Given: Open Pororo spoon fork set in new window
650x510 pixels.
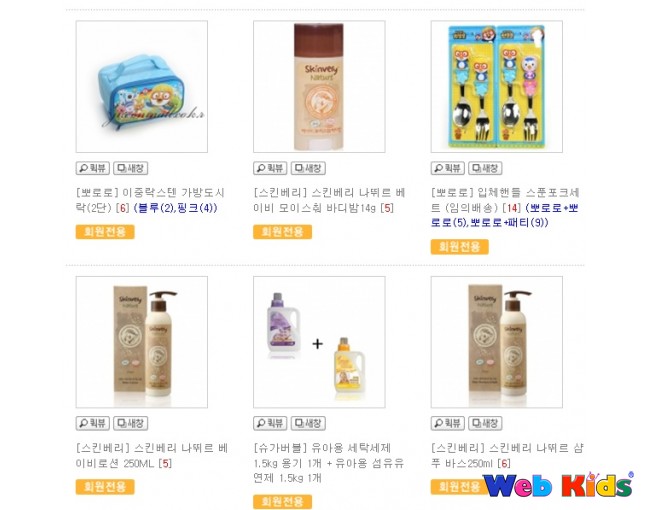Looking at the screenshot, I should (485, 168).
